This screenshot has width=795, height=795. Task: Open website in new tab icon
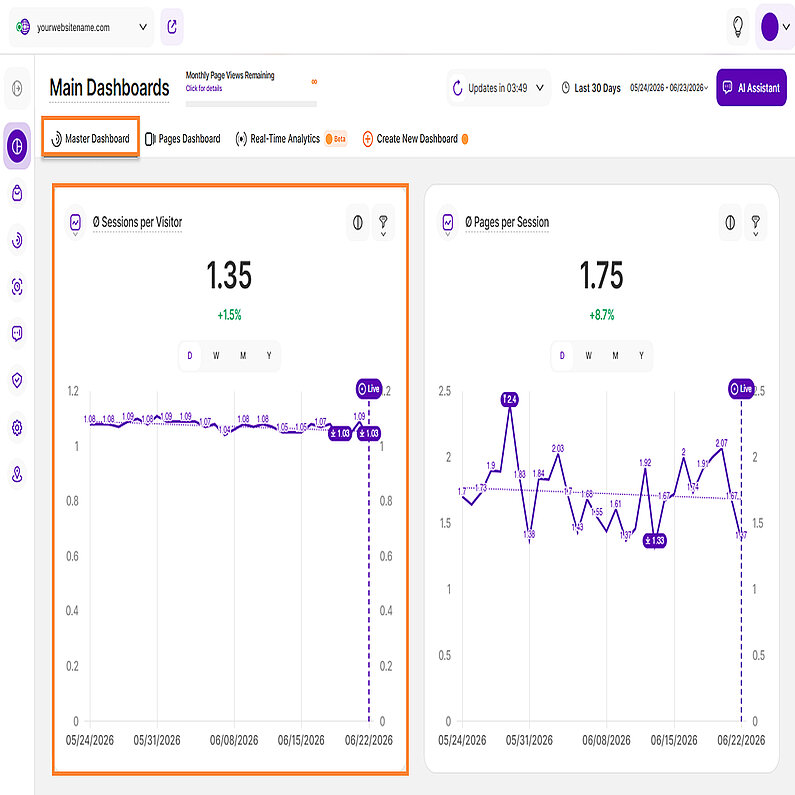[172, 27]
